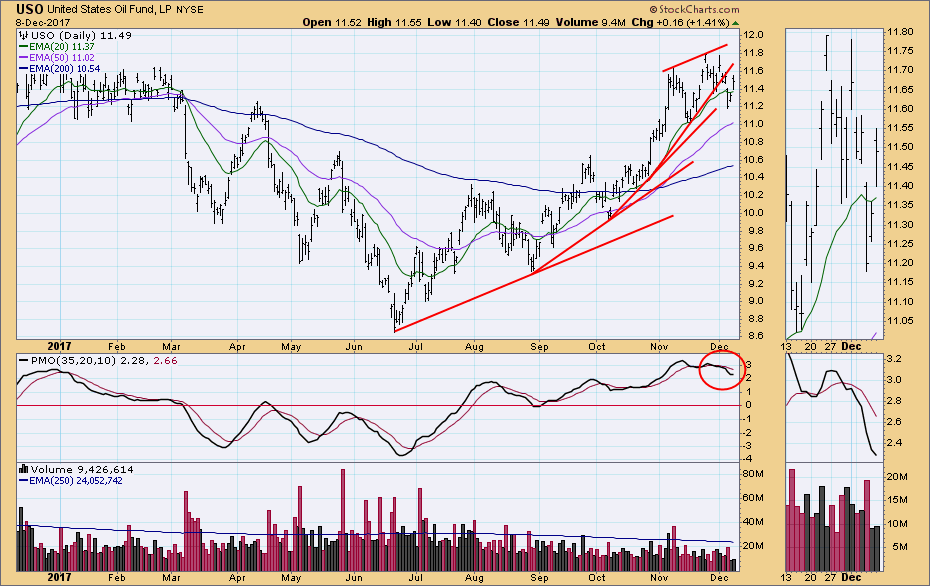Image resolution: width=930 pixels, height=586 pixels.
Task: Click the 5M label on the zoomed volume axis
Action: pyautogui.click(x=899, y=547)
